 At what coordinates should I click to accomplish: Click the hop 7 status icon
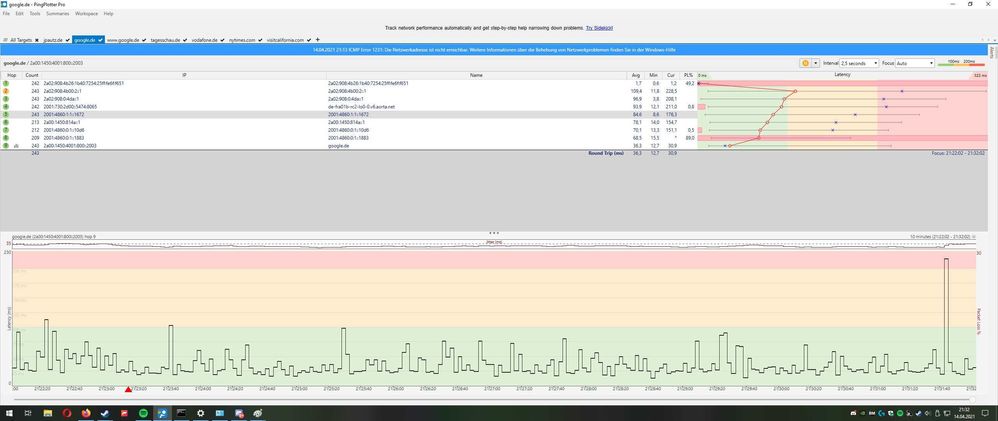point(6,129)
